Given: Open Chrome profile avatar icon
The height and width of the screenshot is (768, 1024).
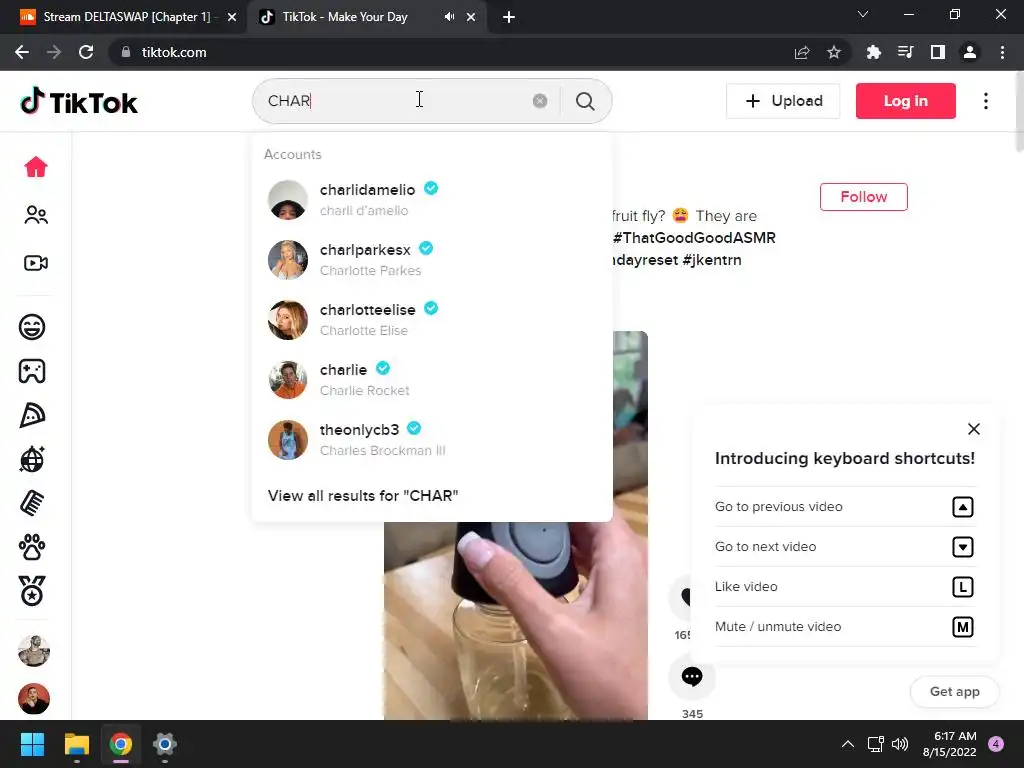Looking at the screenshot, I should point(970,52).
